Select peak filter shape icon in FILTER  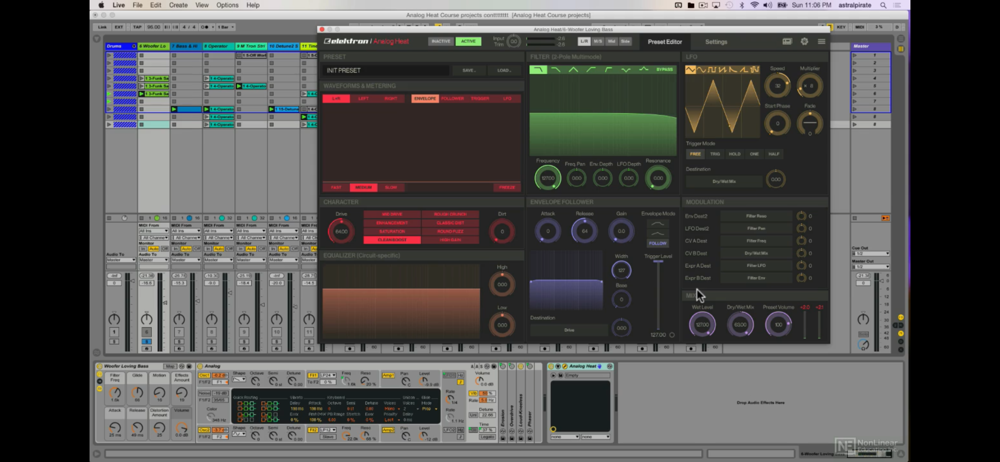coord(643,70)
